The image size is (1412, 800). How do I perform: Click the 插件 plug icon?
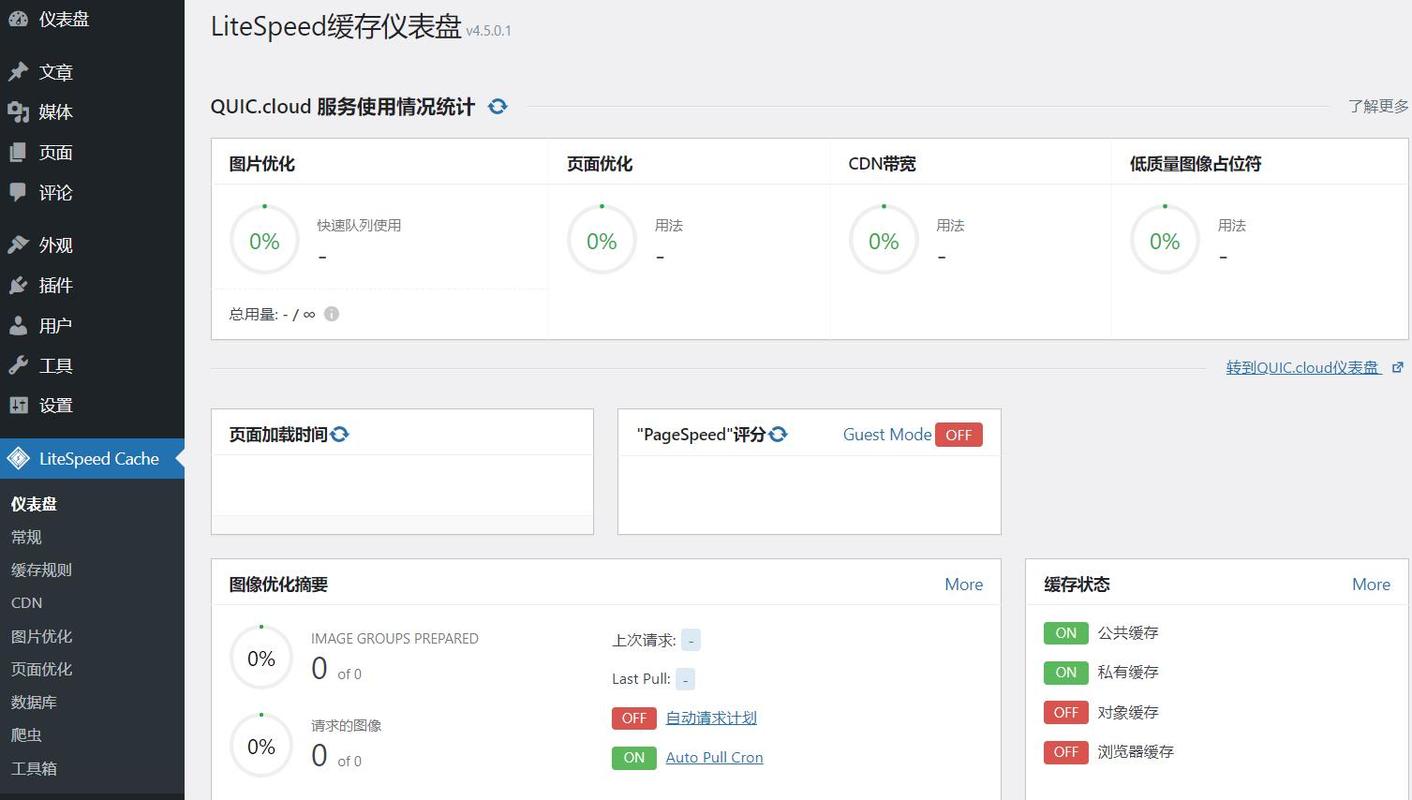click(x=17, y=285)
